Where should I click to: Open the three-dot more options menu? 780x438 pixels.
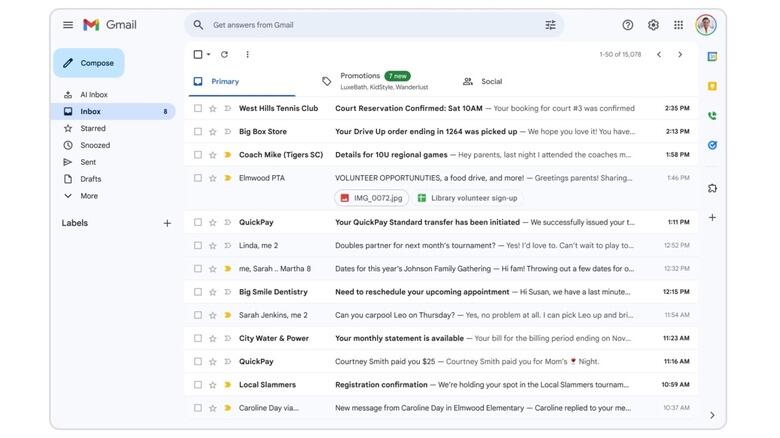[x=248, y=55]
